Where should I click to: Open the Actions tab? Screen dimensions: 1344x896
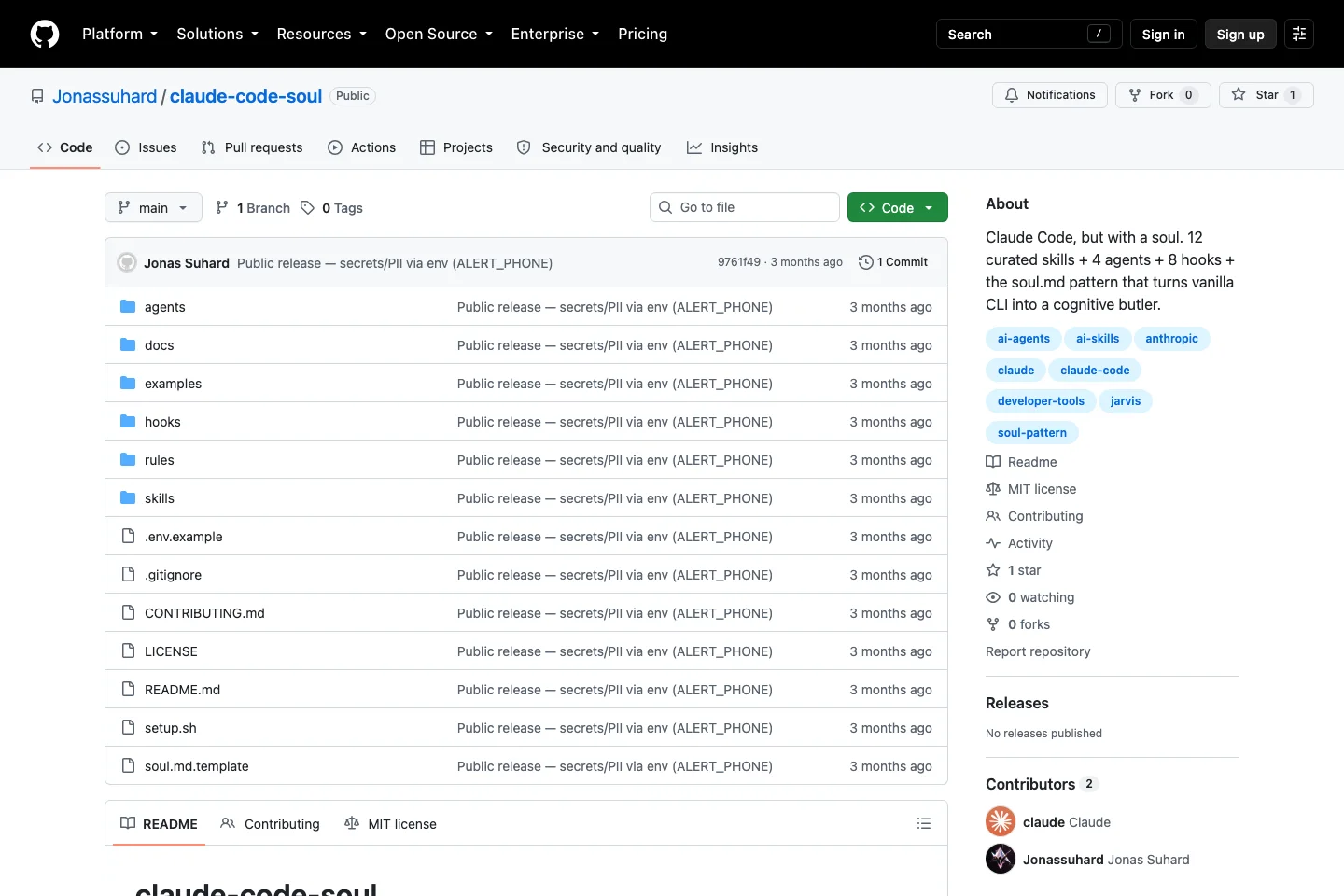[362, 147]
